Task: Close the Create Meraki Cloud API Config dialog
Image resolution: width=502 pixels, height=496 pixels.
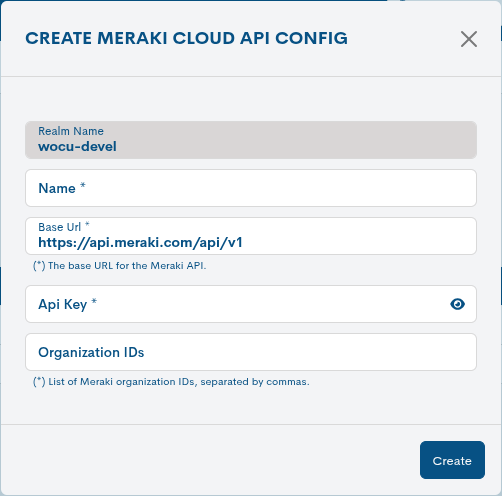Action: [x=469, y=39]
